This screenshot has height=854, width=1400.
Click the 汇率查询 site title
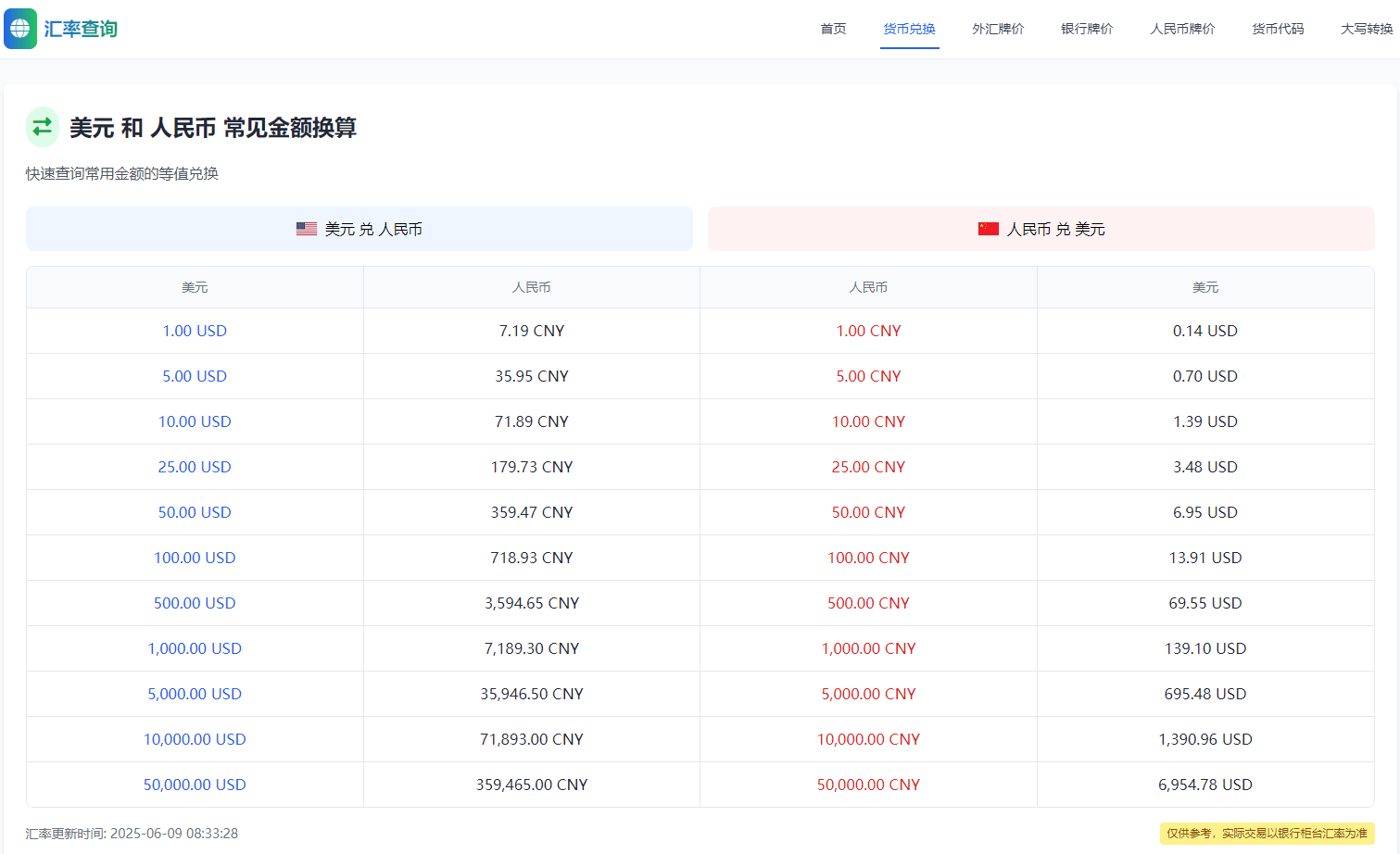coord(81,29)
